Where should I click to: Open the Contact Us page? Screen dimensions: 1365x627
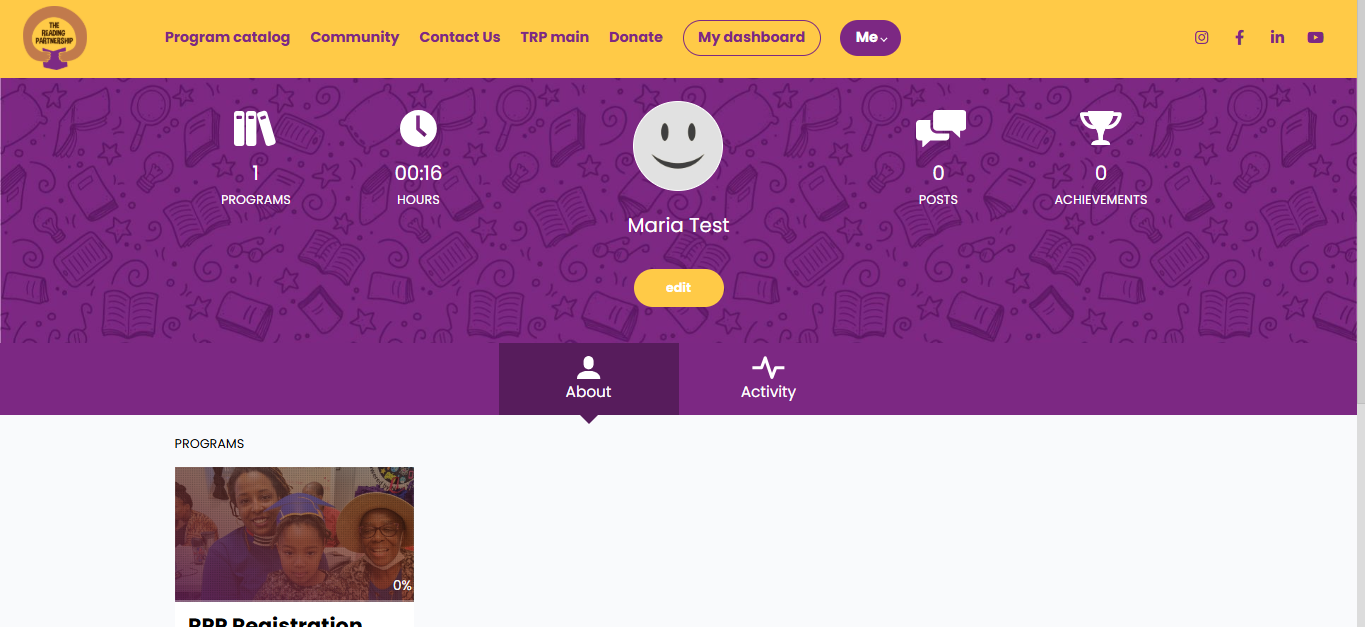(x=459, y=37)
